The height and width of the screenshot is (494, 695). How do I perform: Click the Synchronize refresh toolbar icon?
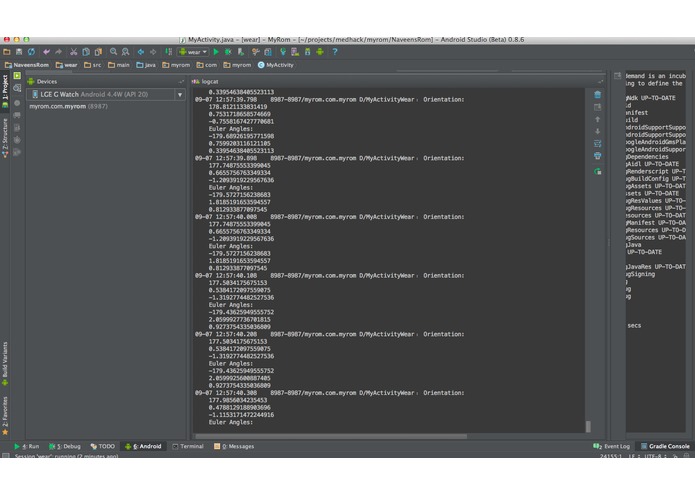coord(31,52)
